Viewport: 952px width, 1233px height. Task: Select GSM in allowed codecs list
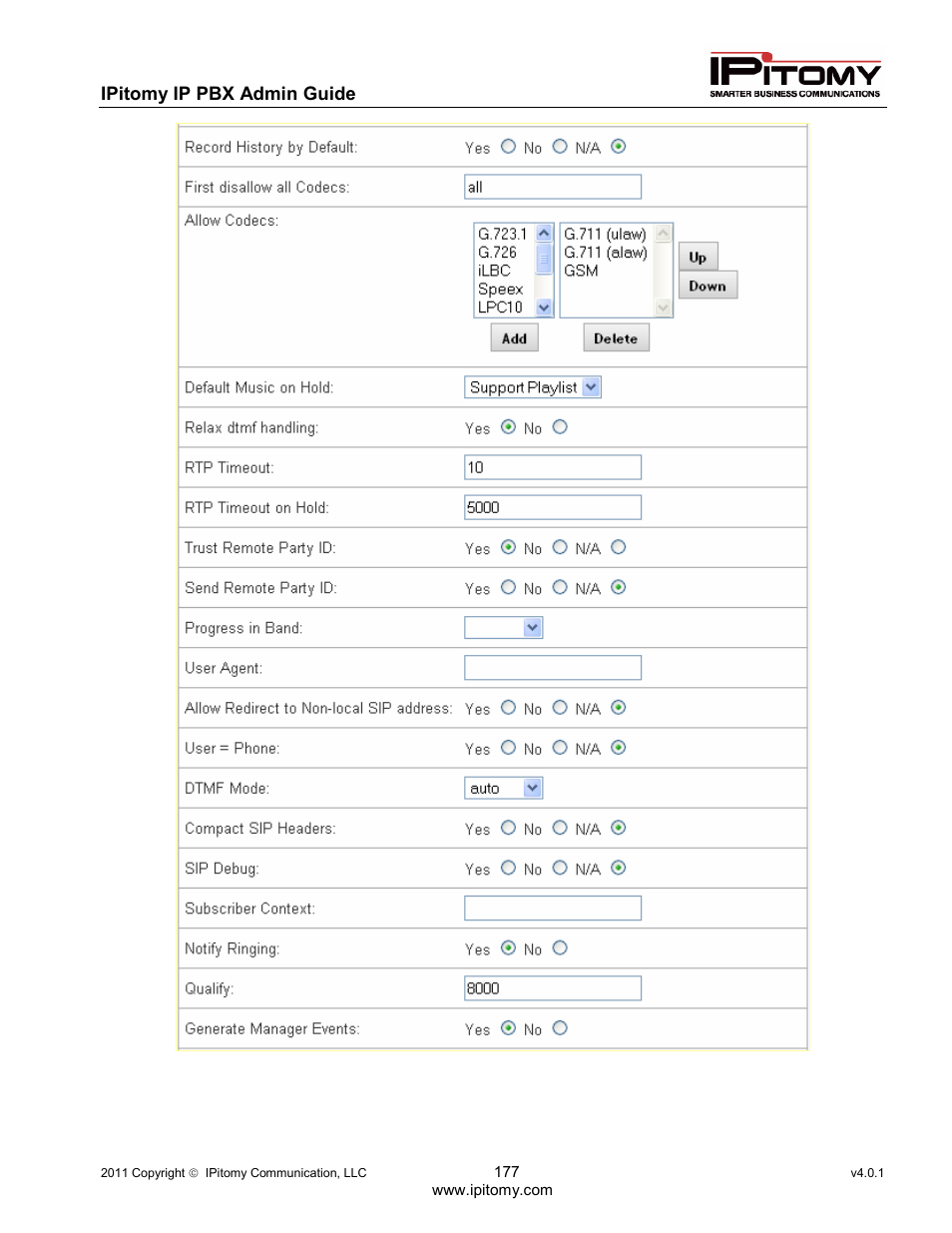click(x=582, y=271)
